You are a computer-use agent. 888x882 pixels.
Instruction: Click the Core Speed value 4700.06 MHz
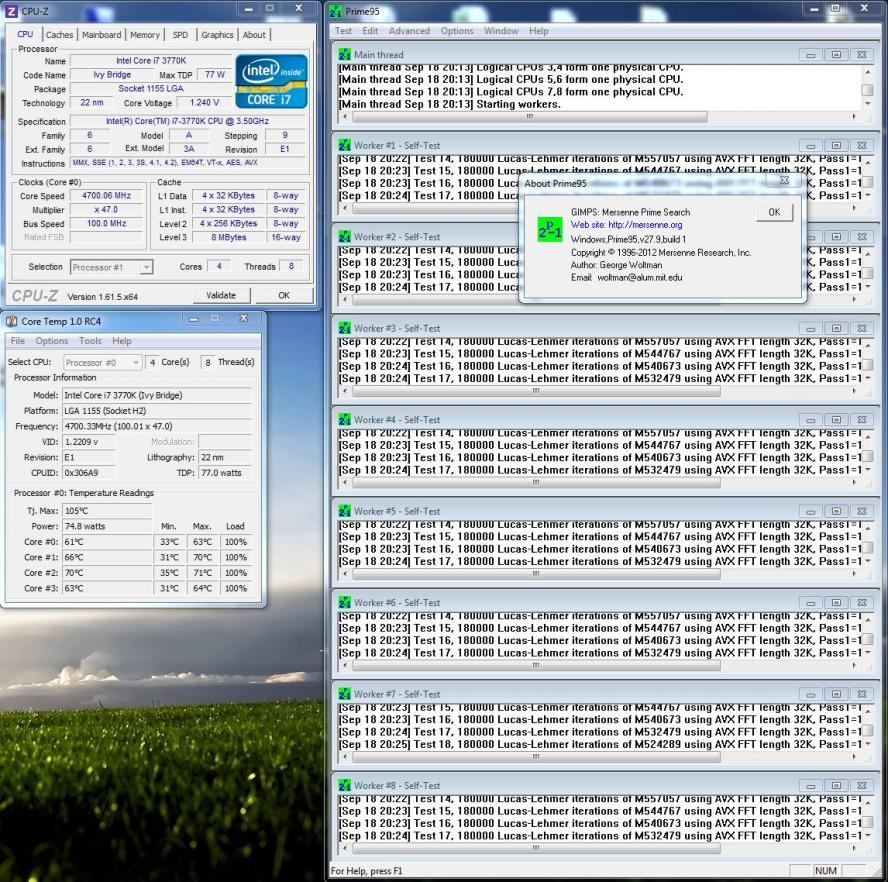106,196
